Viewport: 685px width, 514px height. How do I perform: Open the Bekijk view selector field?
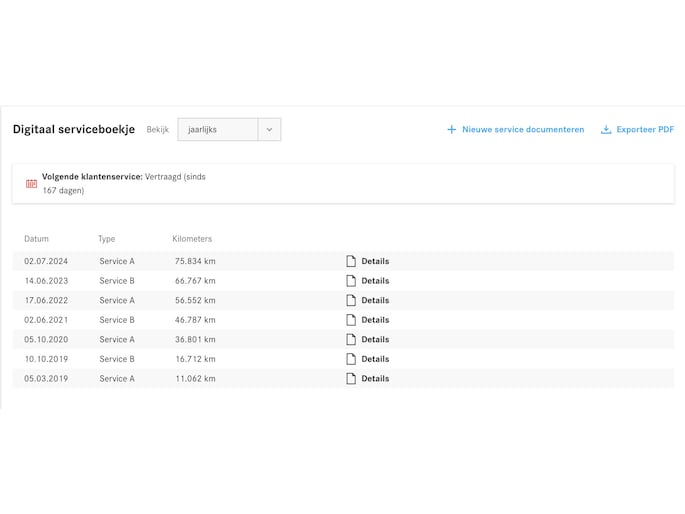(x=218, y=130)
